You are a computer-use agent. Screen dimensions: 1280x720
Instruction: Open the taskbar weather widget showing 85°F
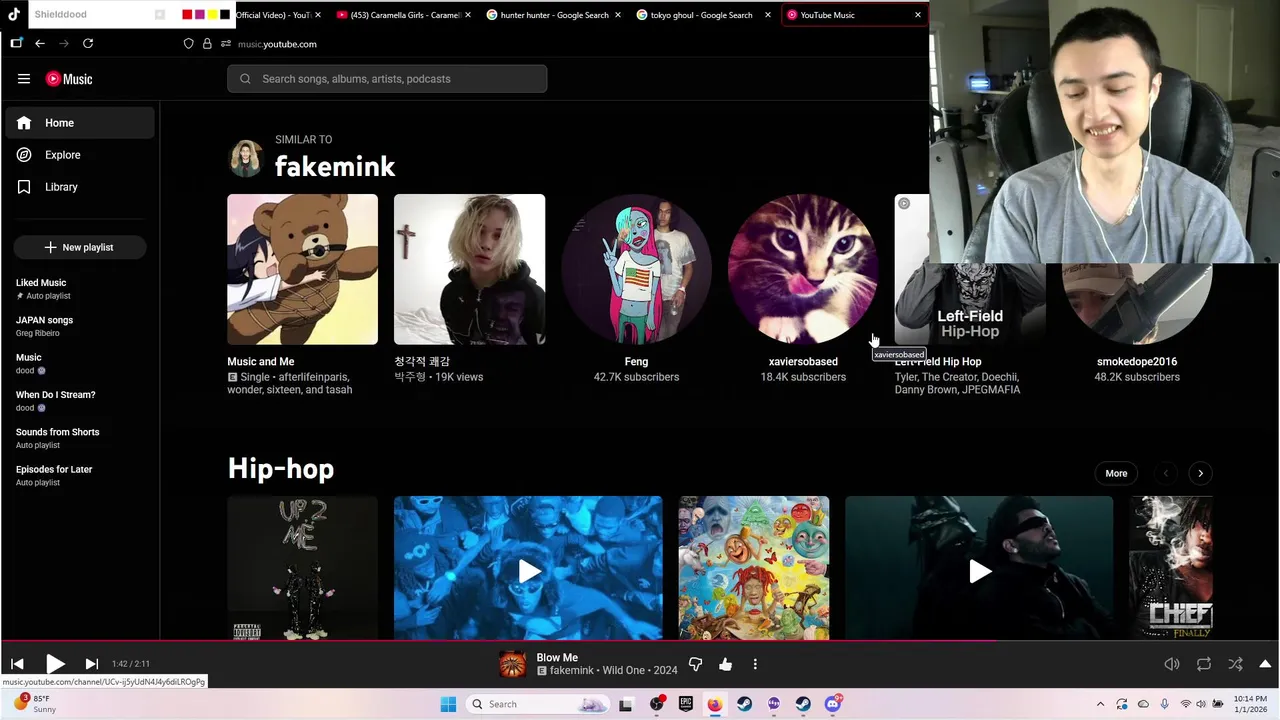coord(32,704)
